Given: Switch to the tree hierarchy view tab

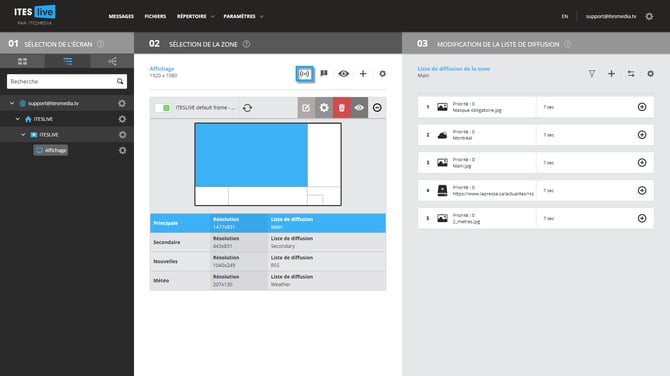Looking at the screenshot, I should pyautogui.click(x=112, y=61).
